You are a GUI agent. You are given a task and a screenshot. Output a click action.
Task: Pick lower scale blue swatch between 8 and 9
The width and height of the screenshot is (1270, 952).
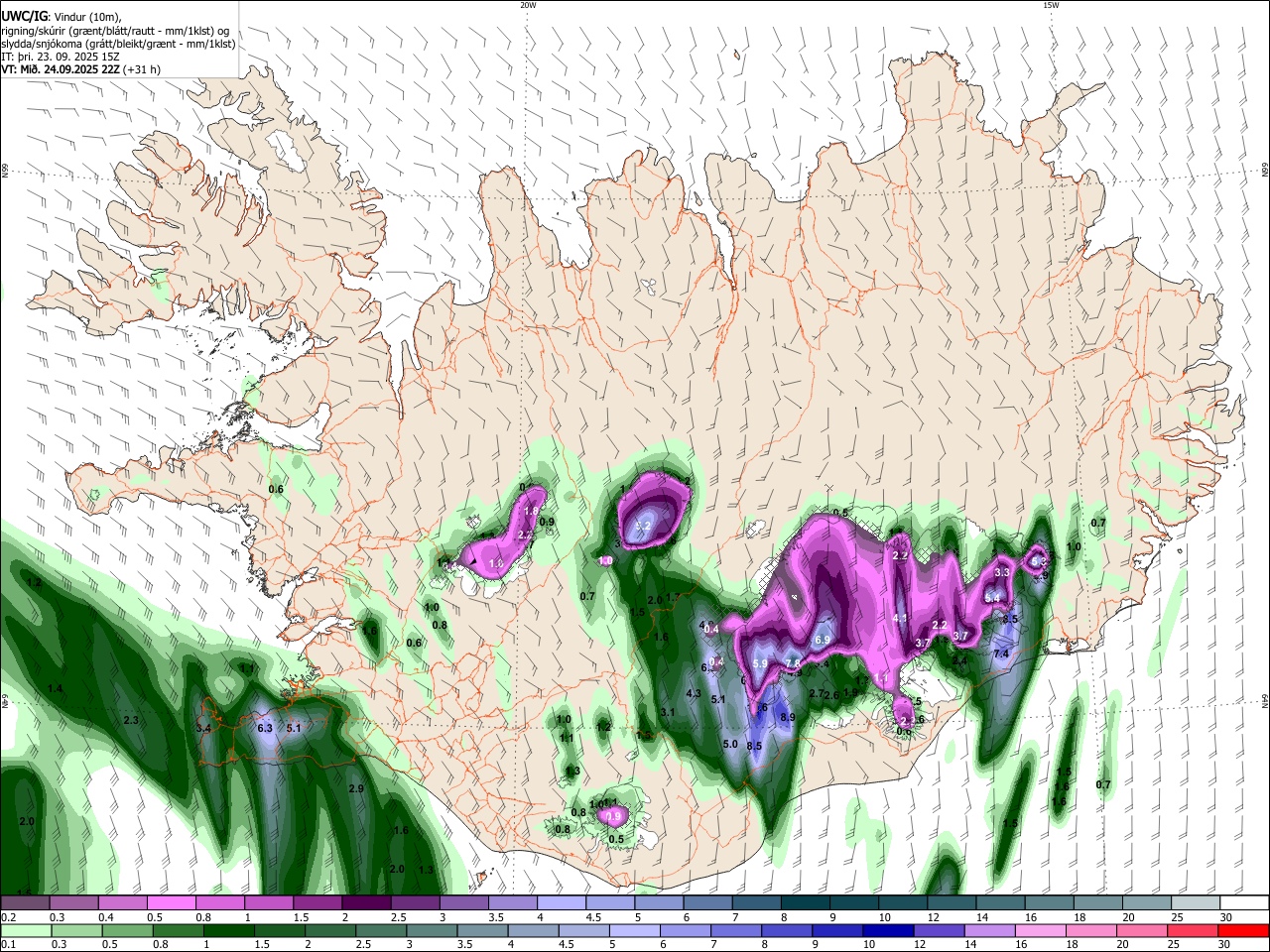(x=786, y=930)
